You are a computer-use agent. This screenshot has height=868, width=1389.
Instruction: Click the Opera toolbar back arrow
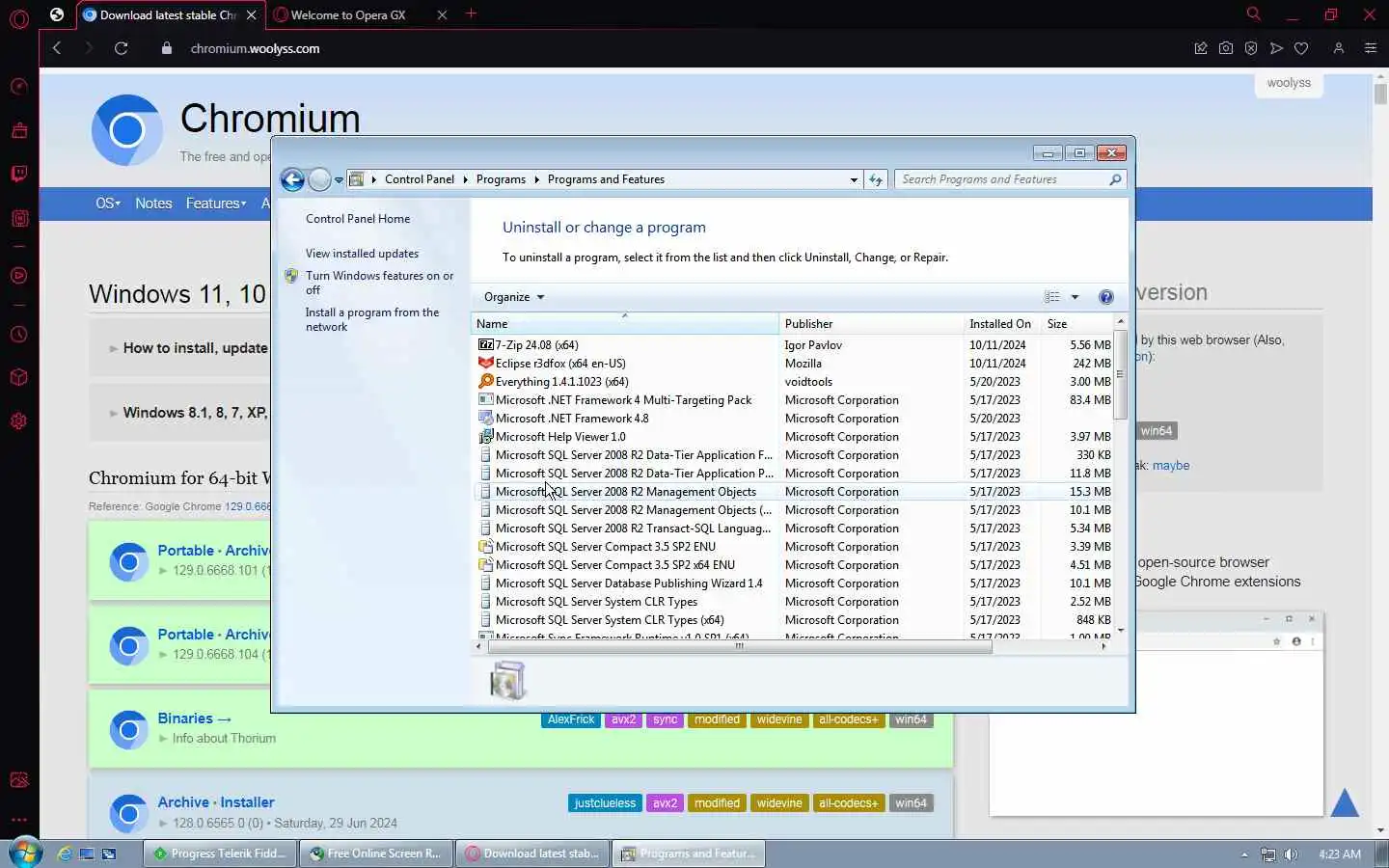(57, 48)
